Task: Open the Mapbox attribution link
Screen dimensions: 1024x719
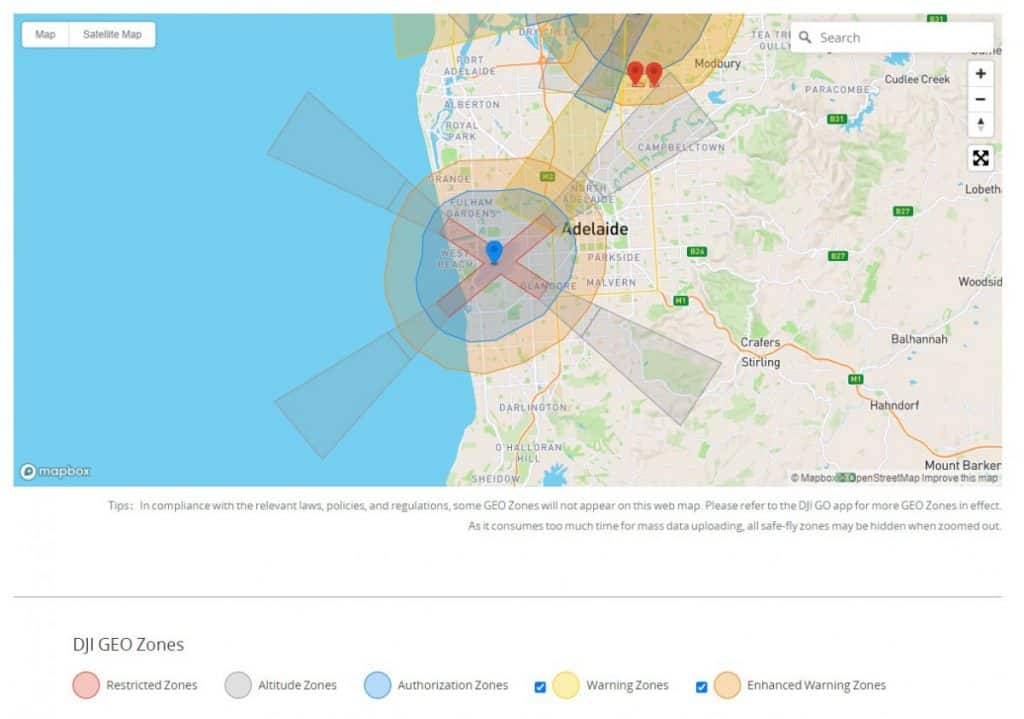Action: point(812,478)
